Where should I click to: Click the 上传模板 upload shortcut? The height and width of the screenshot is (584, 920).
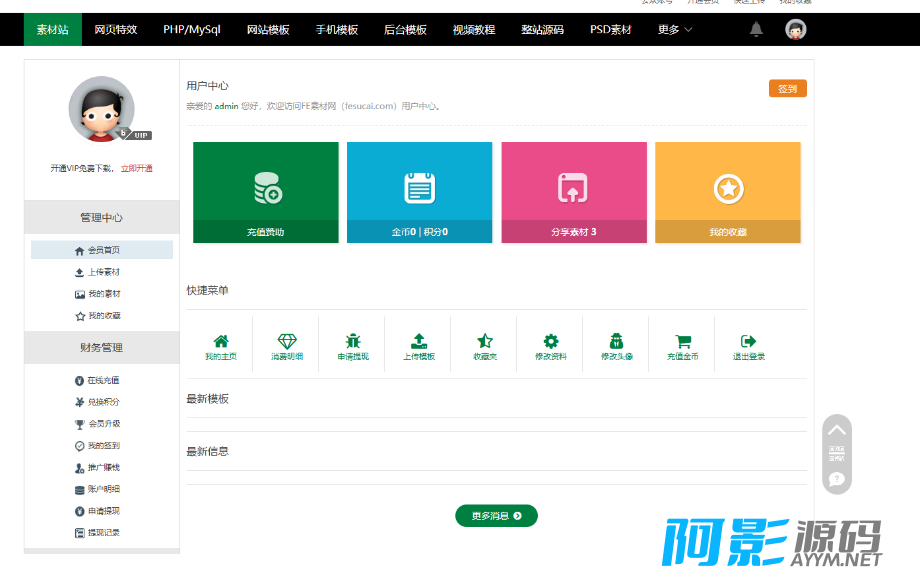419,346
